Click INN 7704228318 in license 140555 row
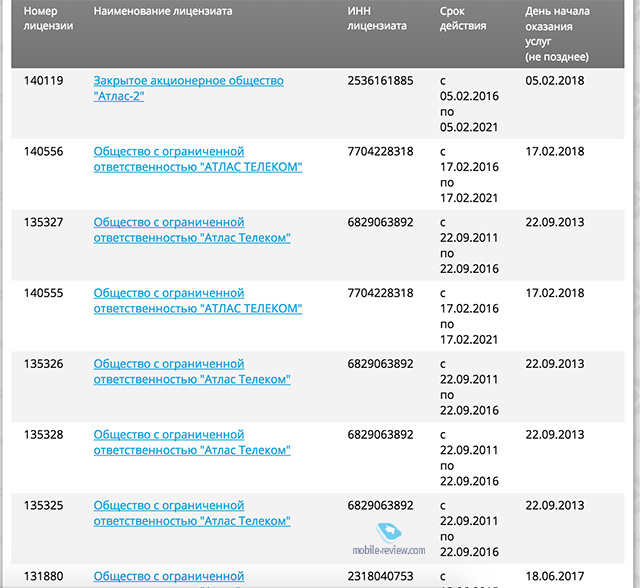Image resolution: width=640 pixels, height=588 pixels. [380, 293]
